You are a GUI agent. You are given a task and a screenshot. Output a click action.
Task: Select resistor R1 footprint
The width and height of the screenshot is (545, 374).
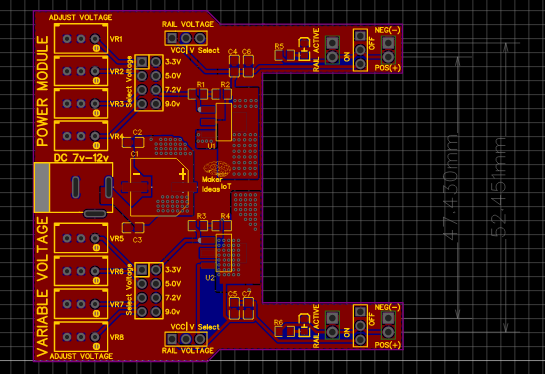coord(198,94)
